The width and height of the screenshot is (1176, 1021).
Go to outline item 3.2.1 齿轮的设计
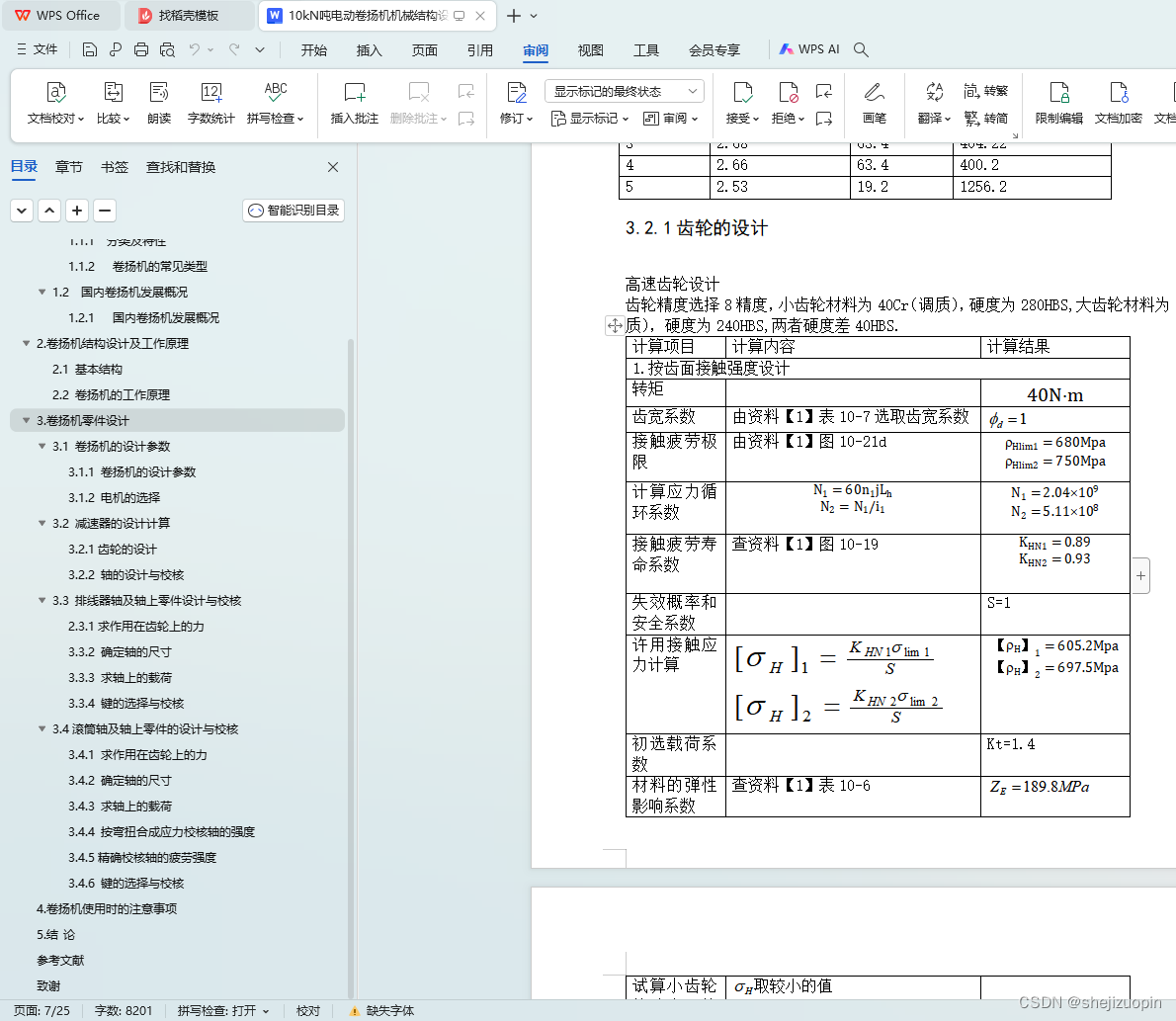(113, 550)
